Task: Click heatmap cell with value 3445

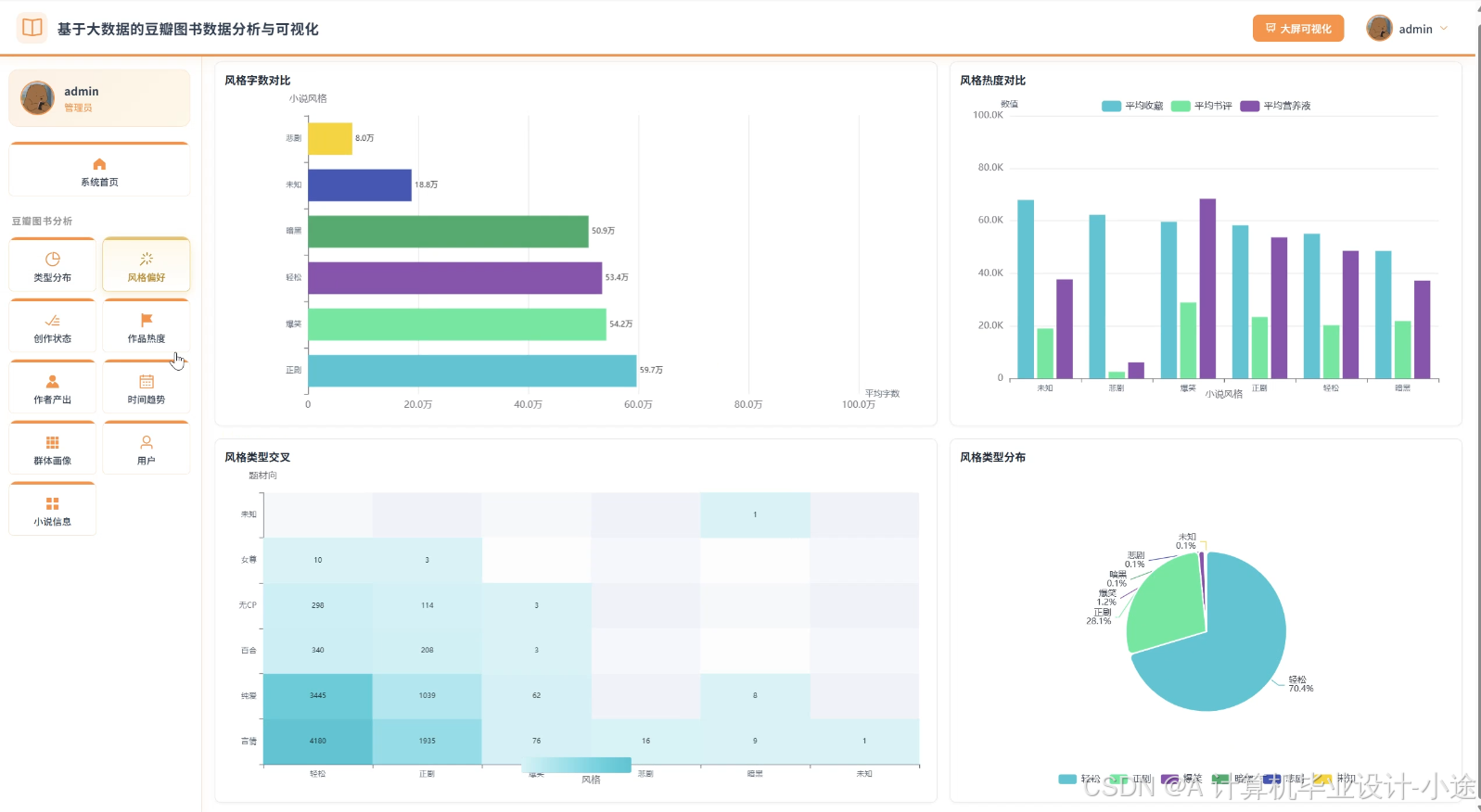Action: coord(318,696)
